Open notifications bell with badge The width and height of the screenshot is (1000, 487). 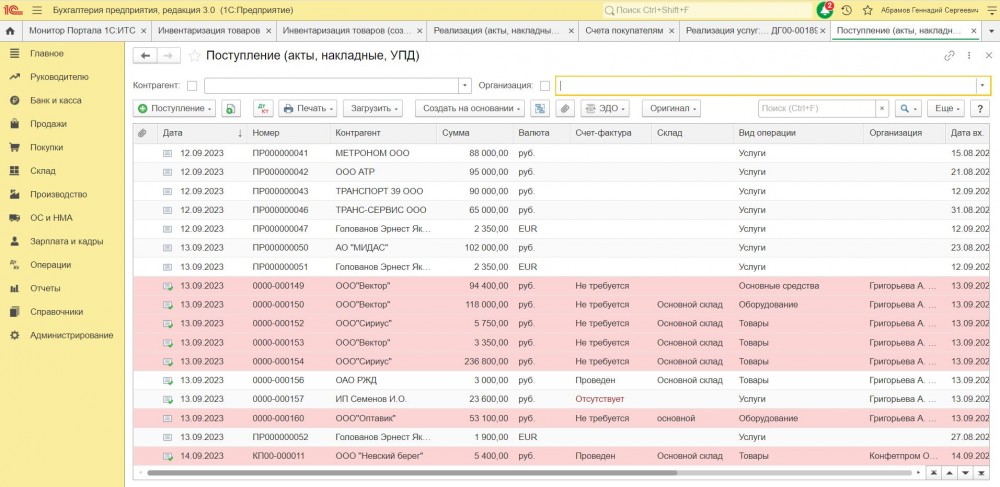(824, 10)
